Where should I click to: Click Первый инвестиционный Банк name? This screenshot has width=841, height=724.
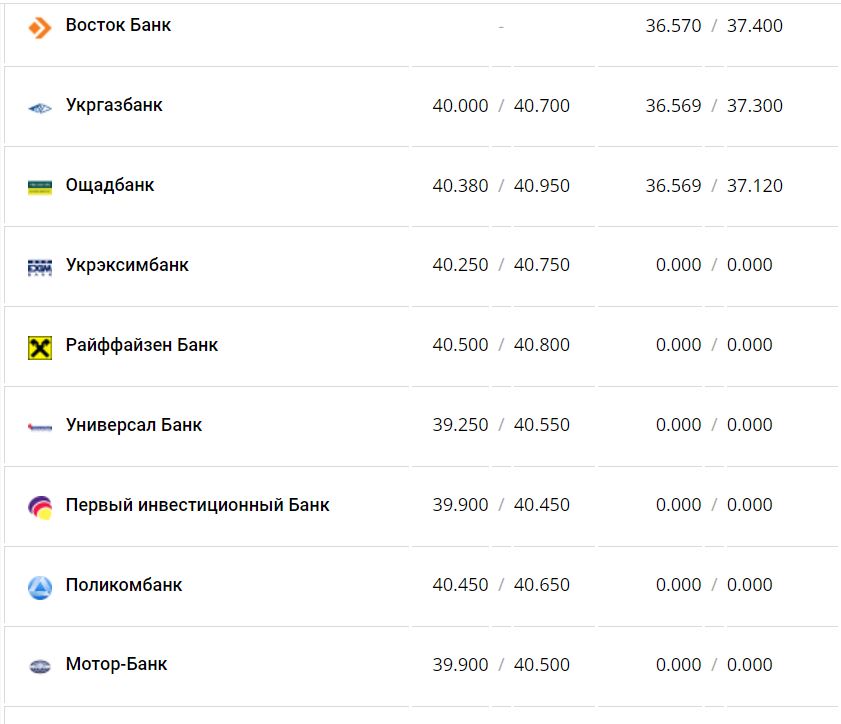197,505
